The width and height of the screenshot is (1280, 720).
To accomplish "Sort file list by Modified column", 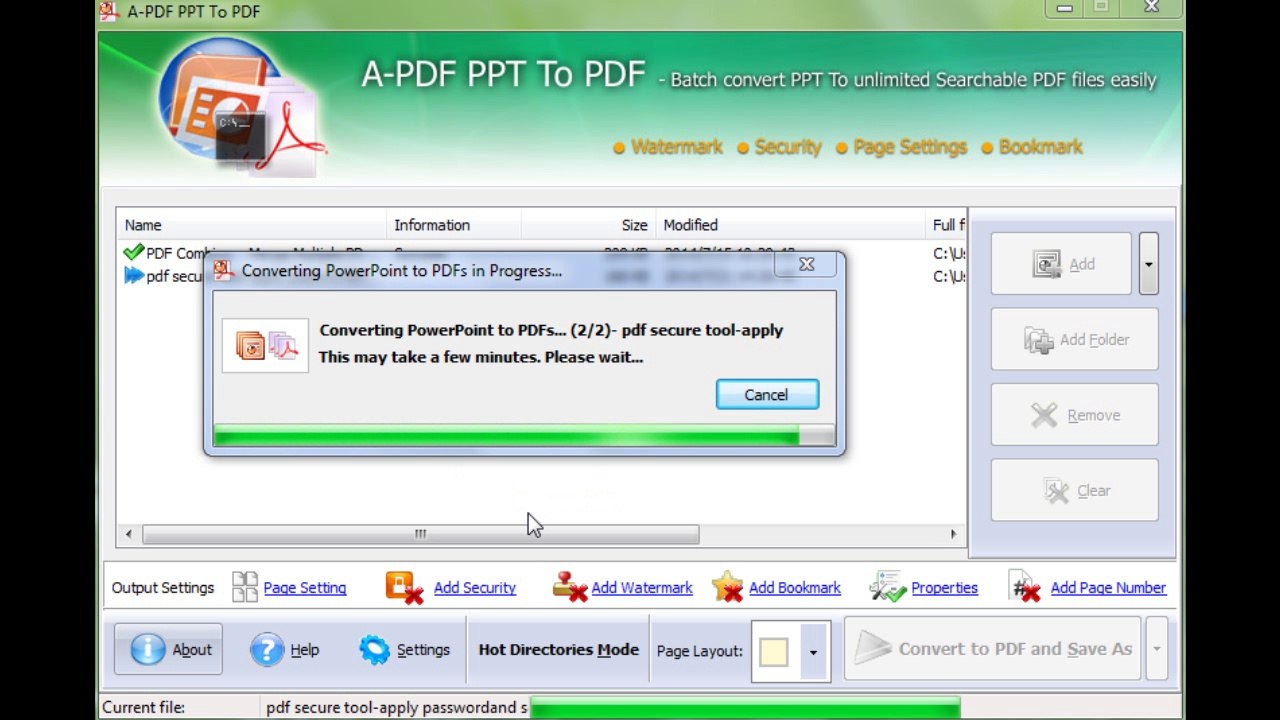I will (790, 225).
